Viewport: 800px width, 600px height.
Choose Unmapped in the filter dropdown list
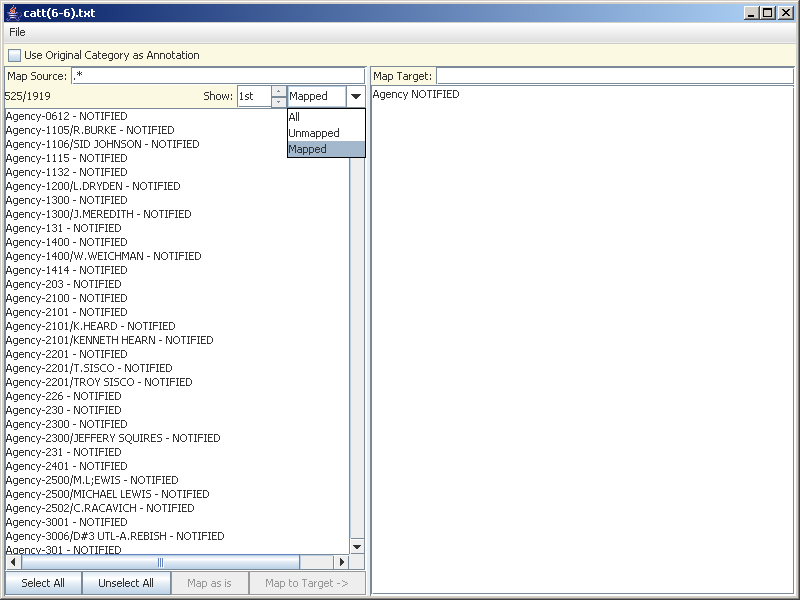[x=326, y=133]
